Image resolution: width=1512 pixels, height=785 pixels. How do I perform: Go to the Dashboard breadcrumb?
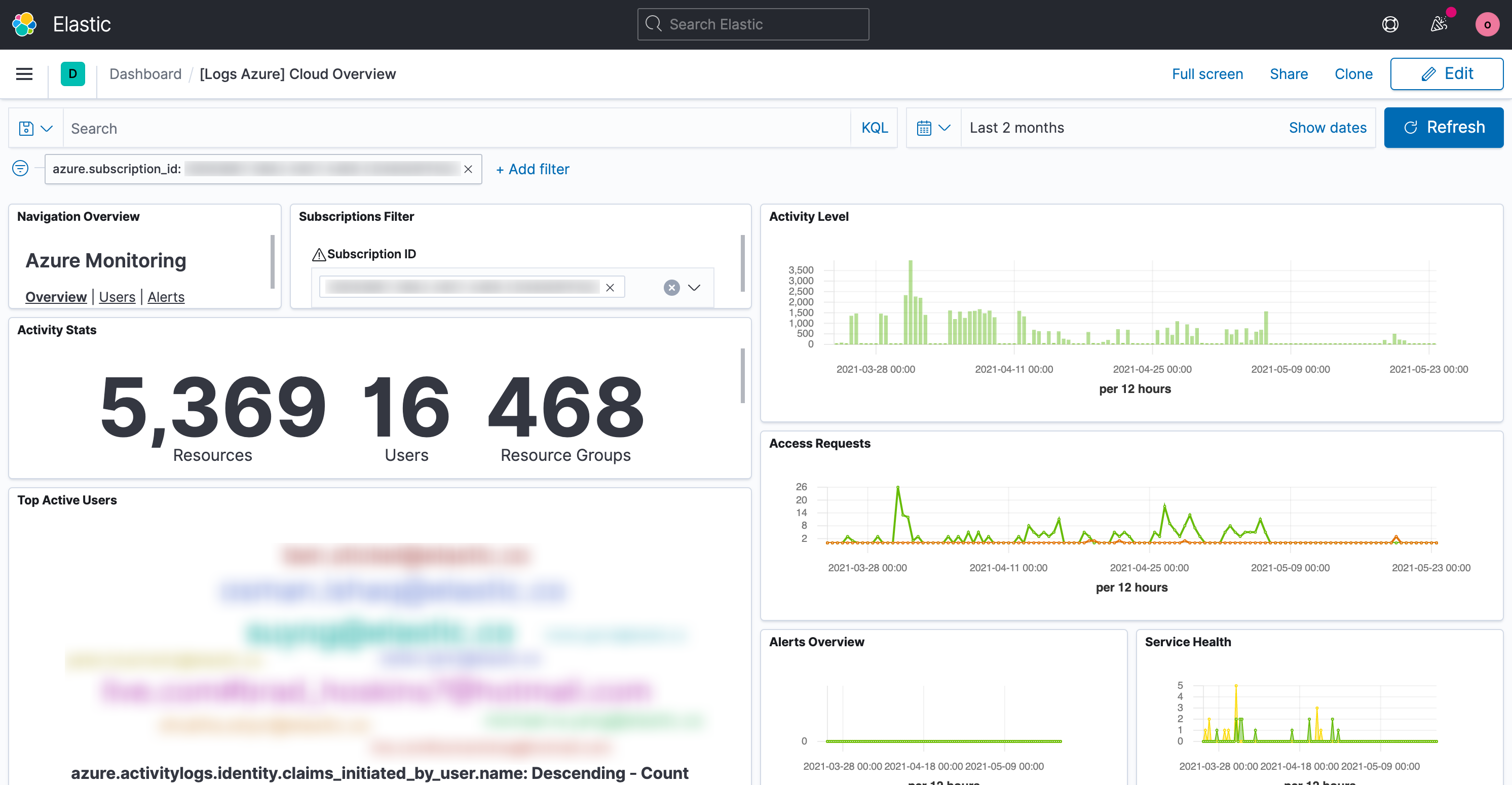click(x=145, y=74)
